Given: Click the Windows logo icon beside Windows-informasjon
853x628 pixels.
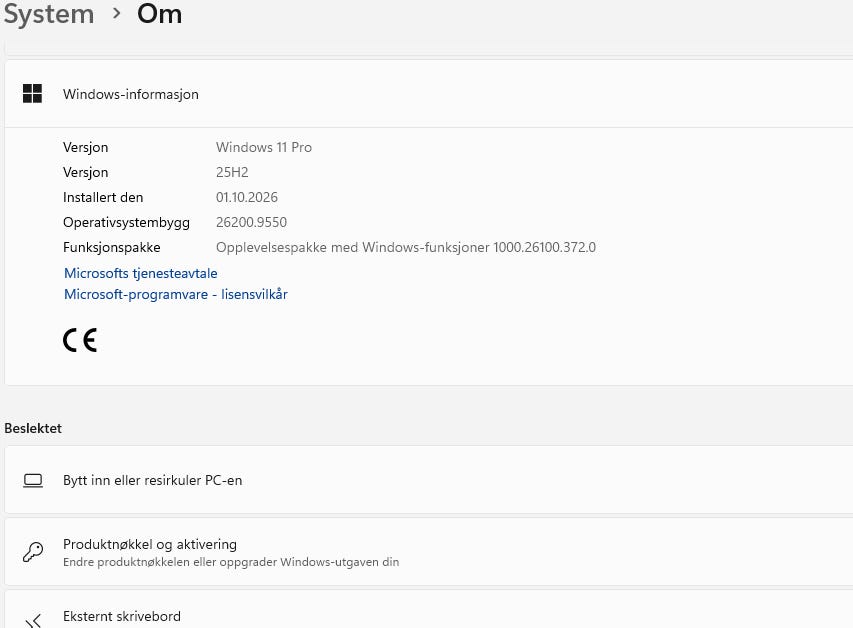Looking at the screenshot, I should tap(33, 94).
